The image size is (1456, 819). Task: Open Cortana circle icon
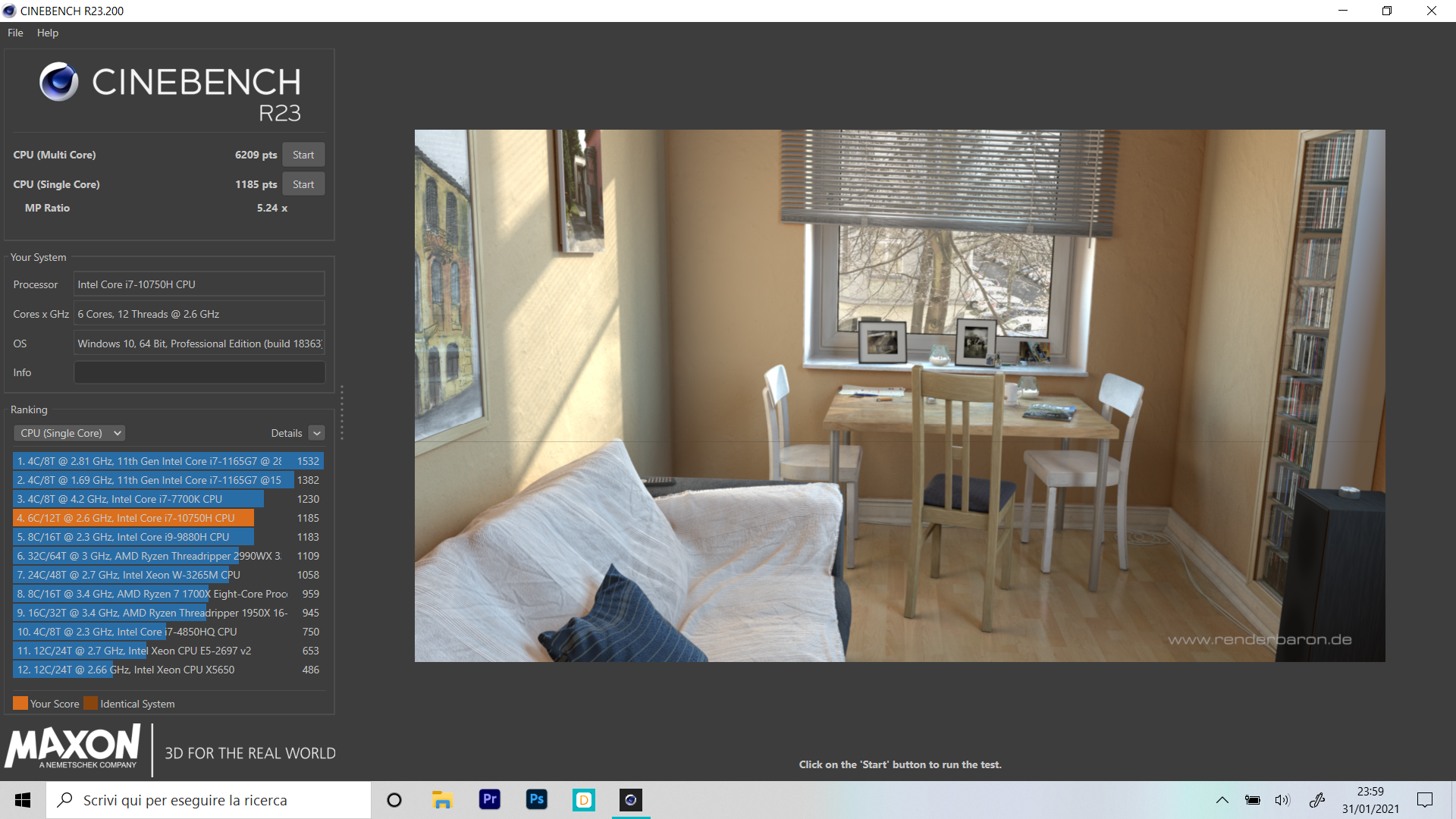pos(394,800)
